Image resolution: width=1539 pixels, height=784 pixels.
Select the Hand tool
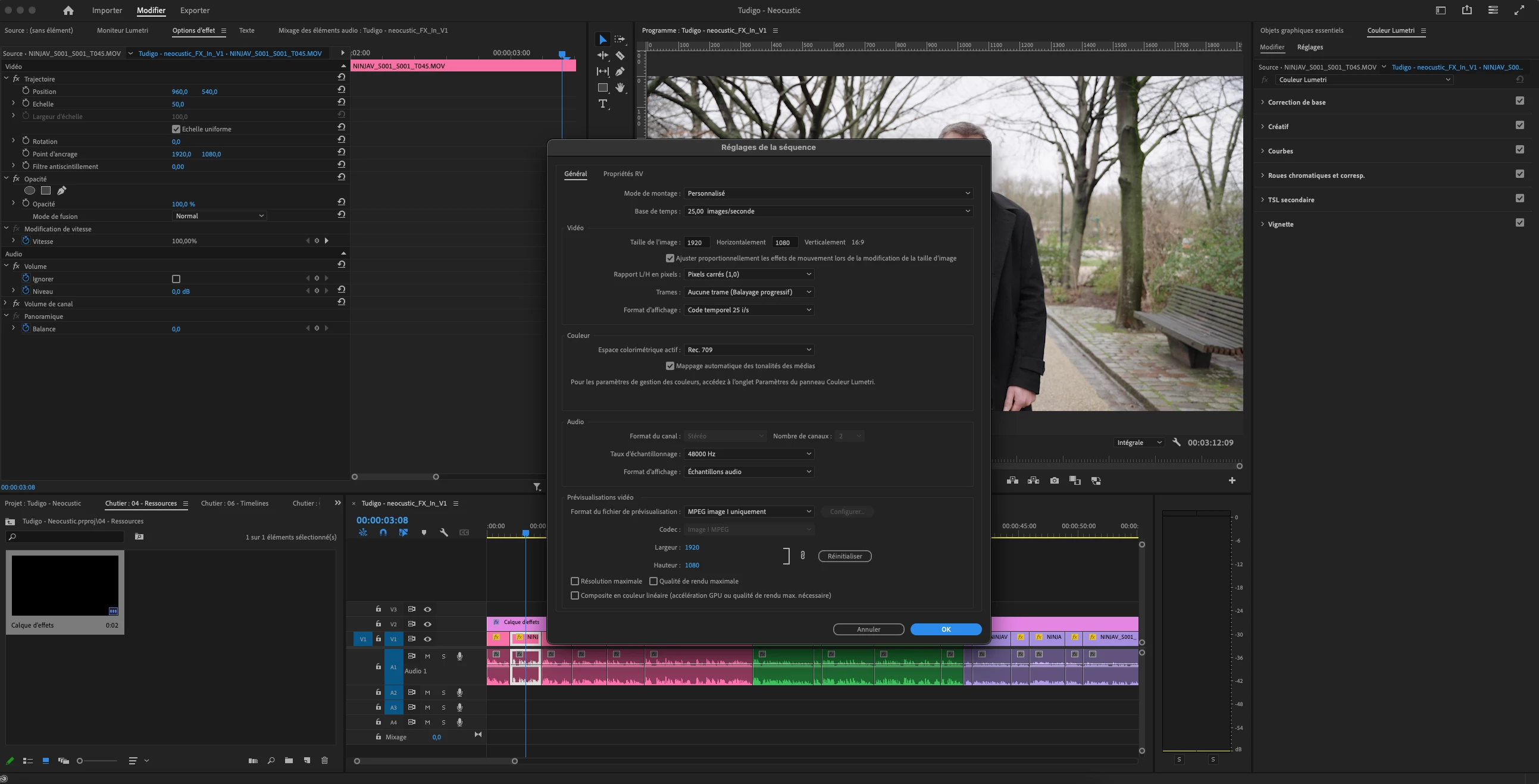[x=620, y=88]
